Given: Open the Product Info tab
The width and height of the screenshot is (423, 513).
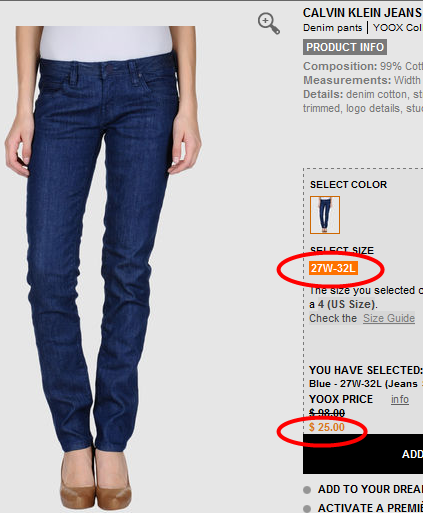Looking at the screenshot, I should coord(345,47).
